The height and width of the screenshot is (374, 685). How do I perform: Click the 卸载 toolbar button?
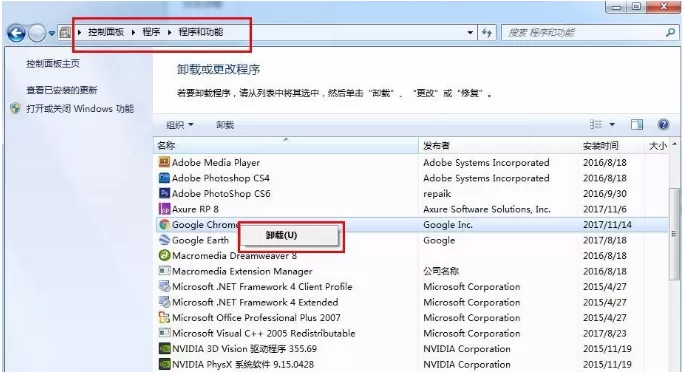(x=225, y=125)
